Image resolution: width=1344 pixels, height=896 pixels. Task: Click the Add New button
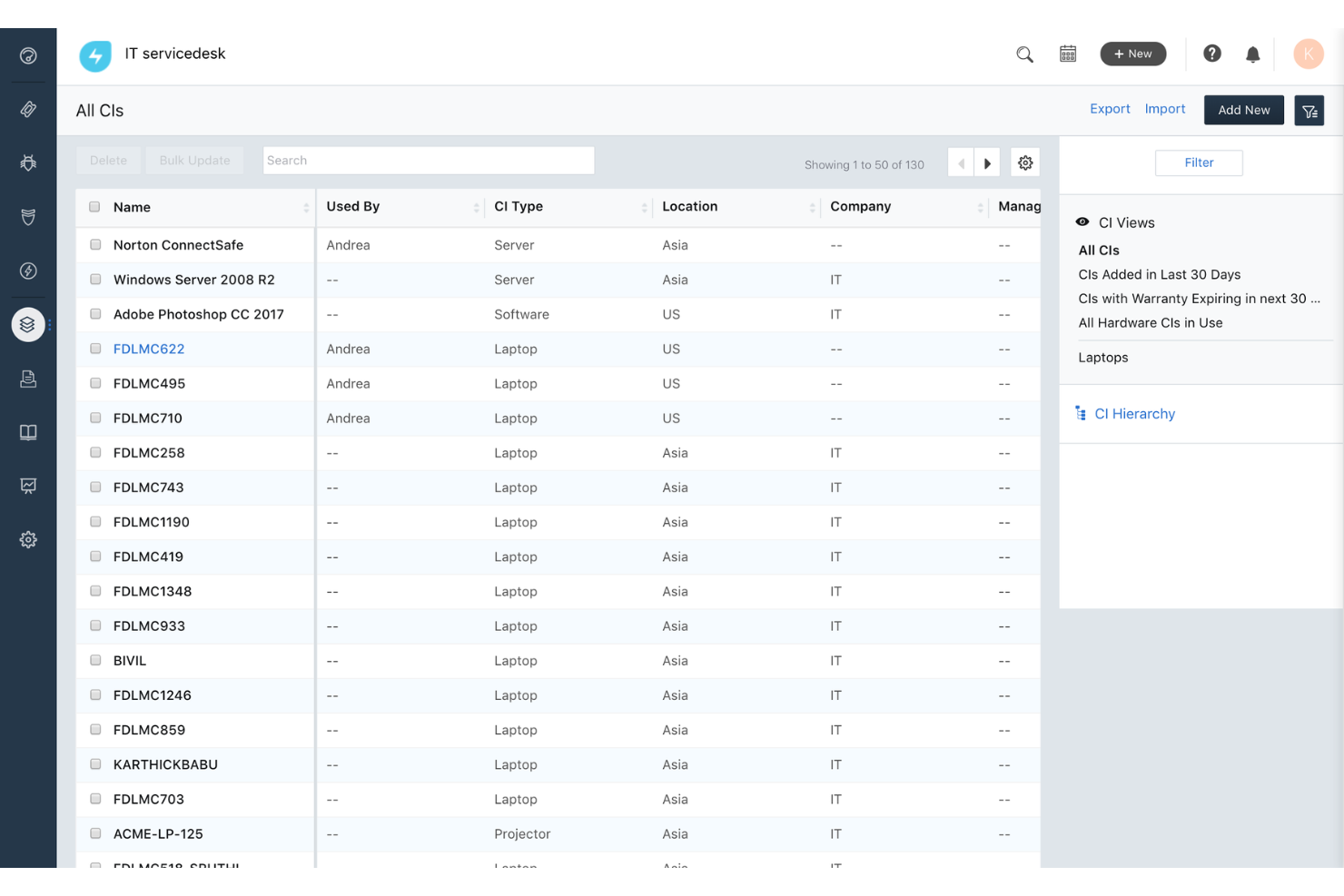point(1243,110)
